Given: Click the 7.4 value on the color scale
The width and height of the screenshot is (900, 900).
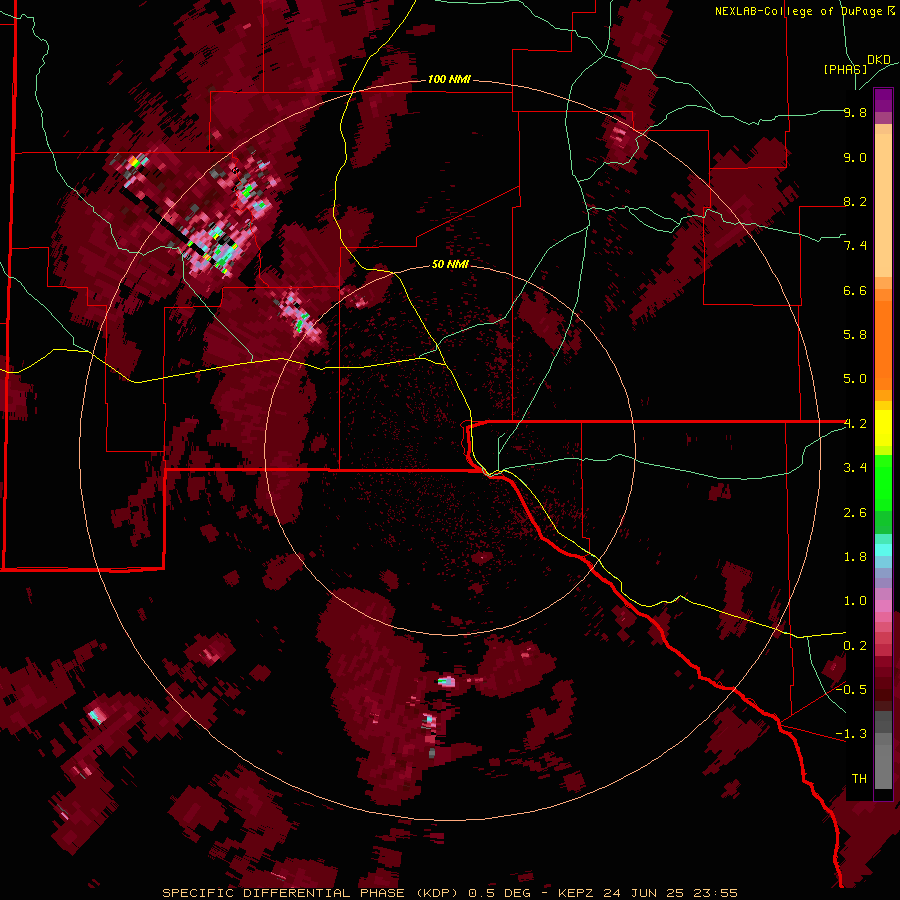Looking at the screenshot, I should click(855, 246).
